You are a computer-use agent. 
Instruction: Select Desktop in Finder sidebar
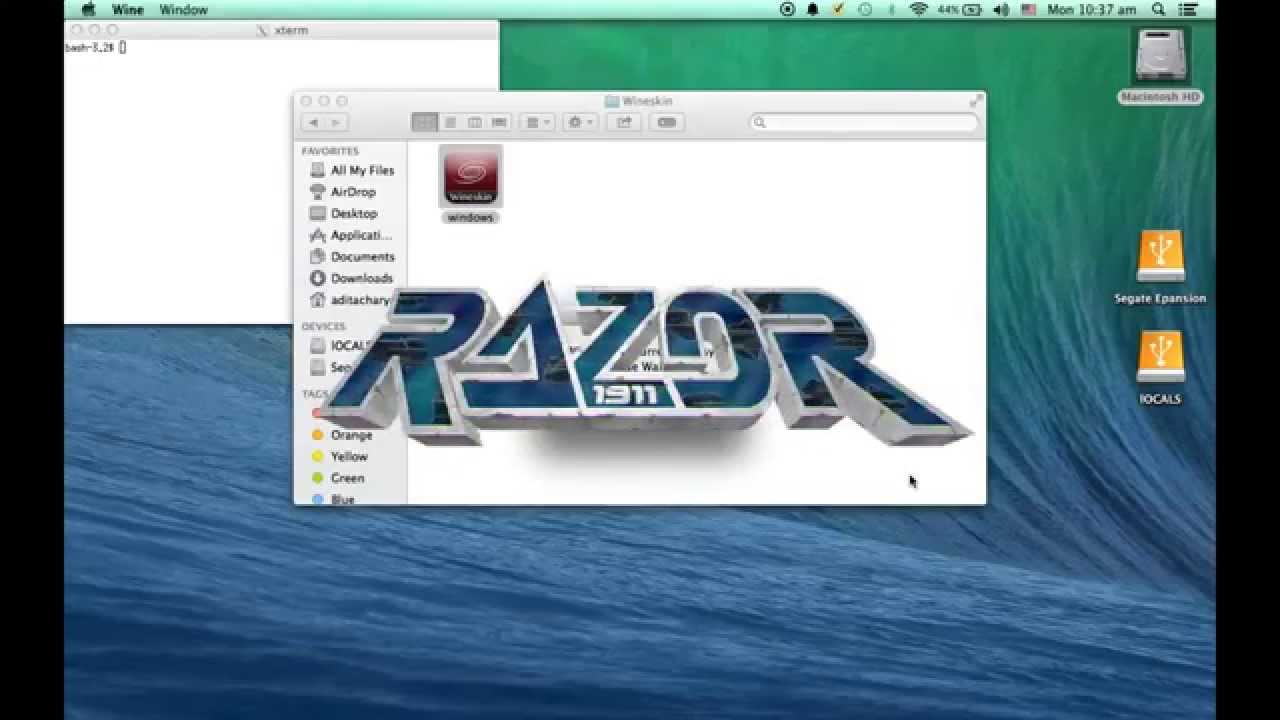coord(343,214)
